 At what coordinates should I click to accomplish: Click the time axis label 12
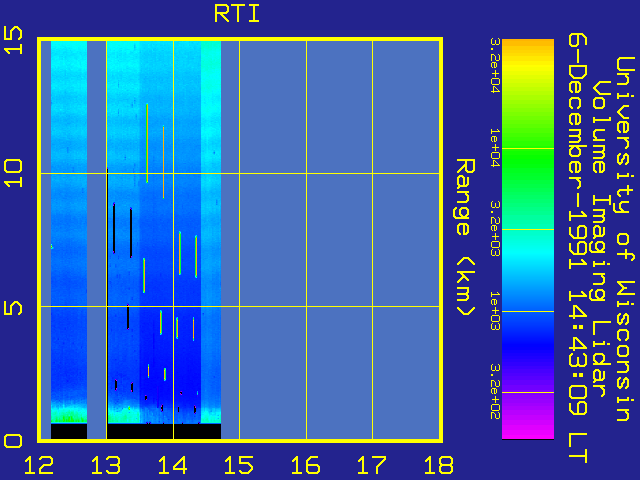(39, 465)
